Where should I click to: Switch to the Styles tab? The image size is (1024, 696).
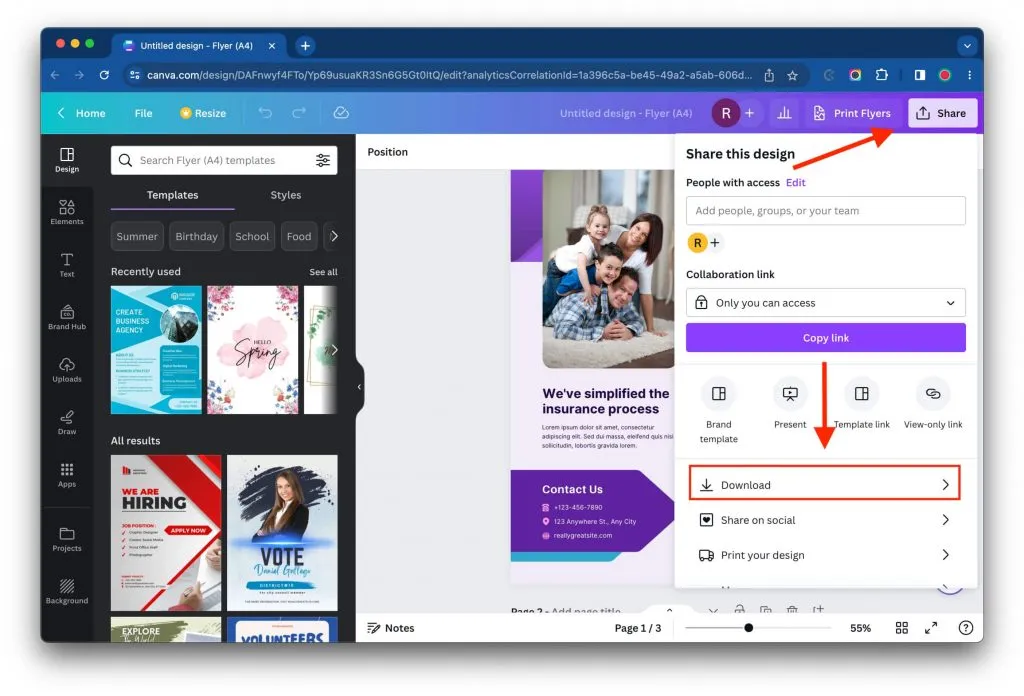[x=285, y=195]
